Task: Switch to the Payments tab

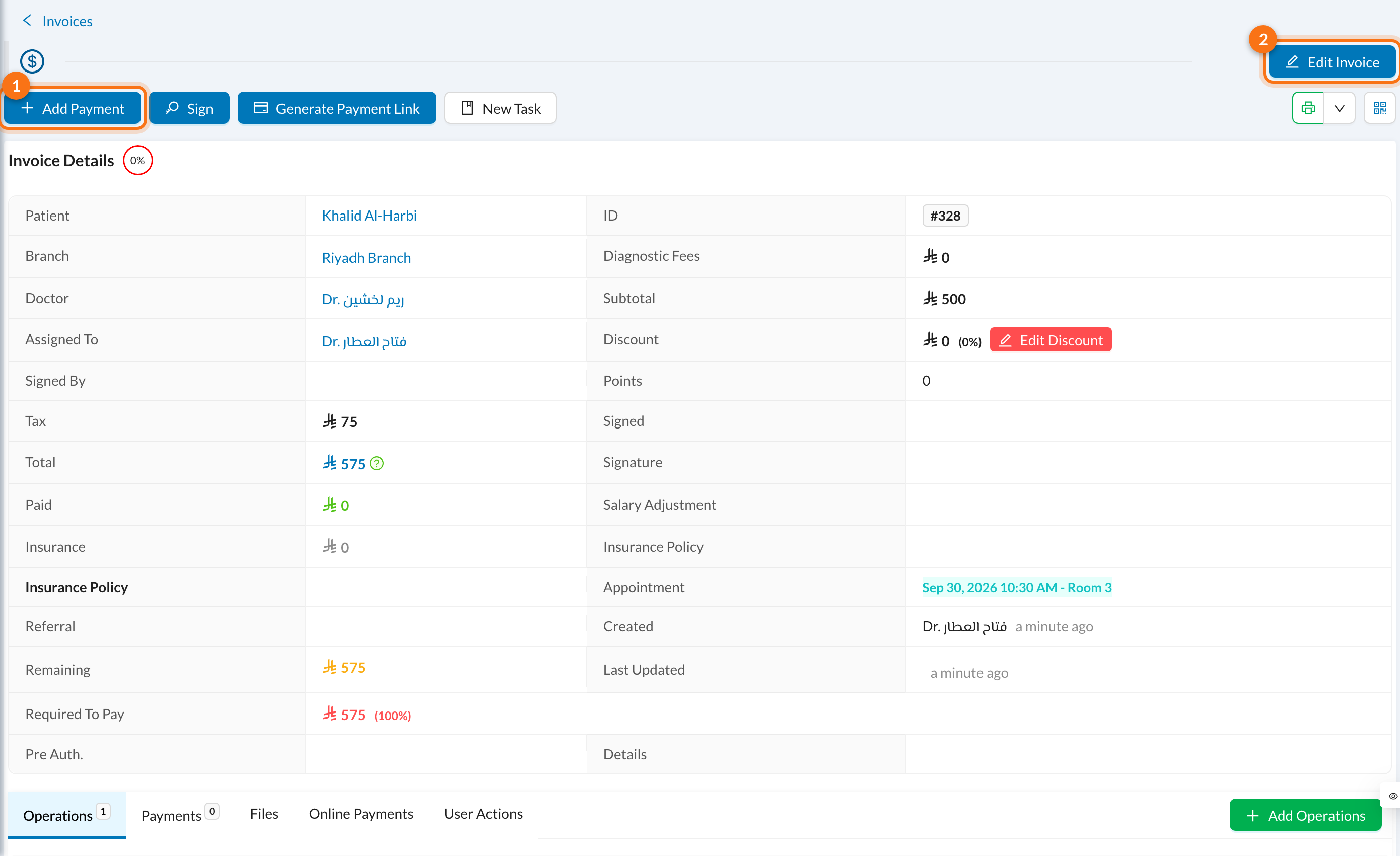Action: (180, 815)
